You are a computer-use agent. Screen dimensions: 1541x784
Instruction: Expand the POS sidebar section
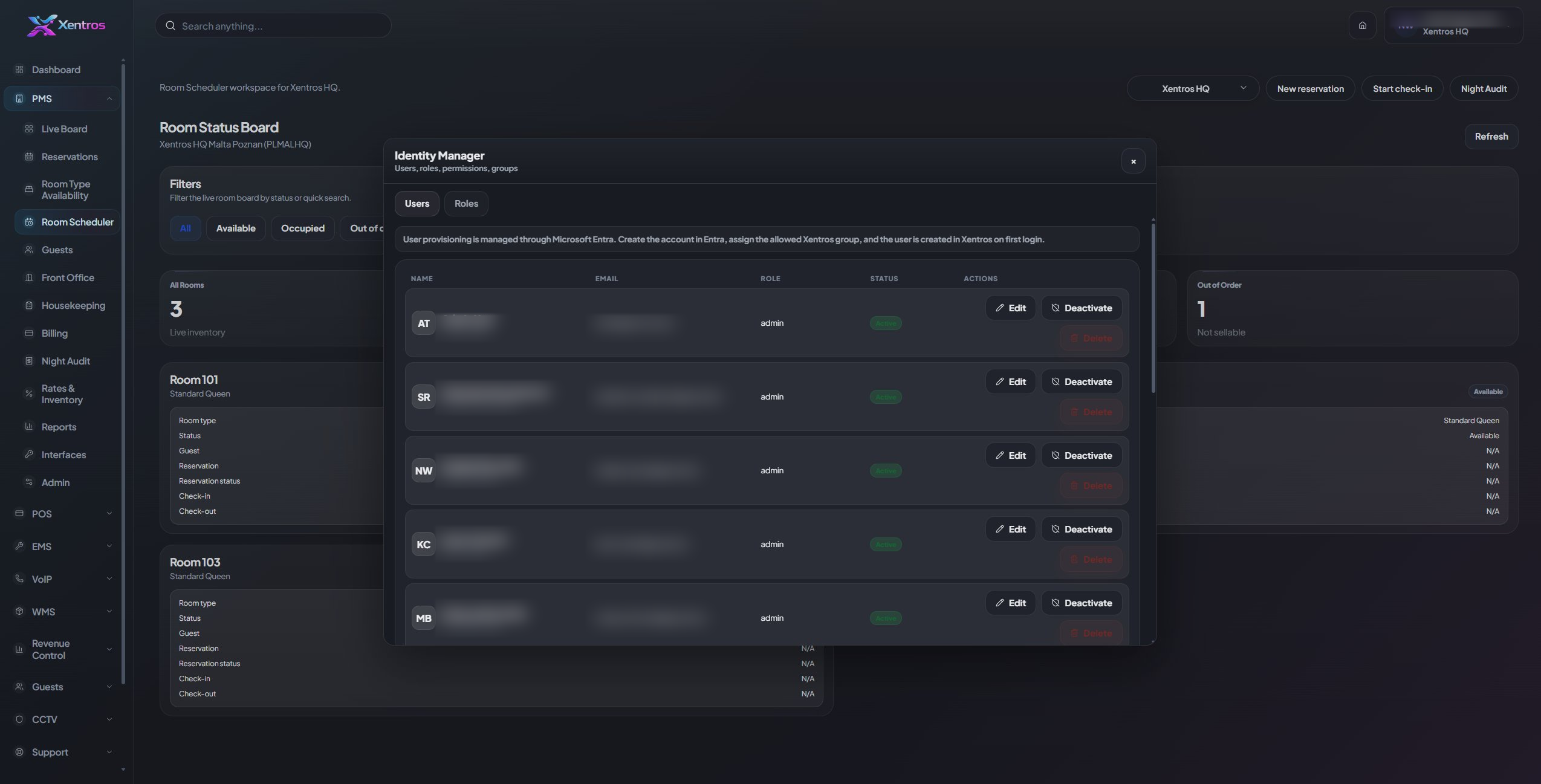click(109, 513)
